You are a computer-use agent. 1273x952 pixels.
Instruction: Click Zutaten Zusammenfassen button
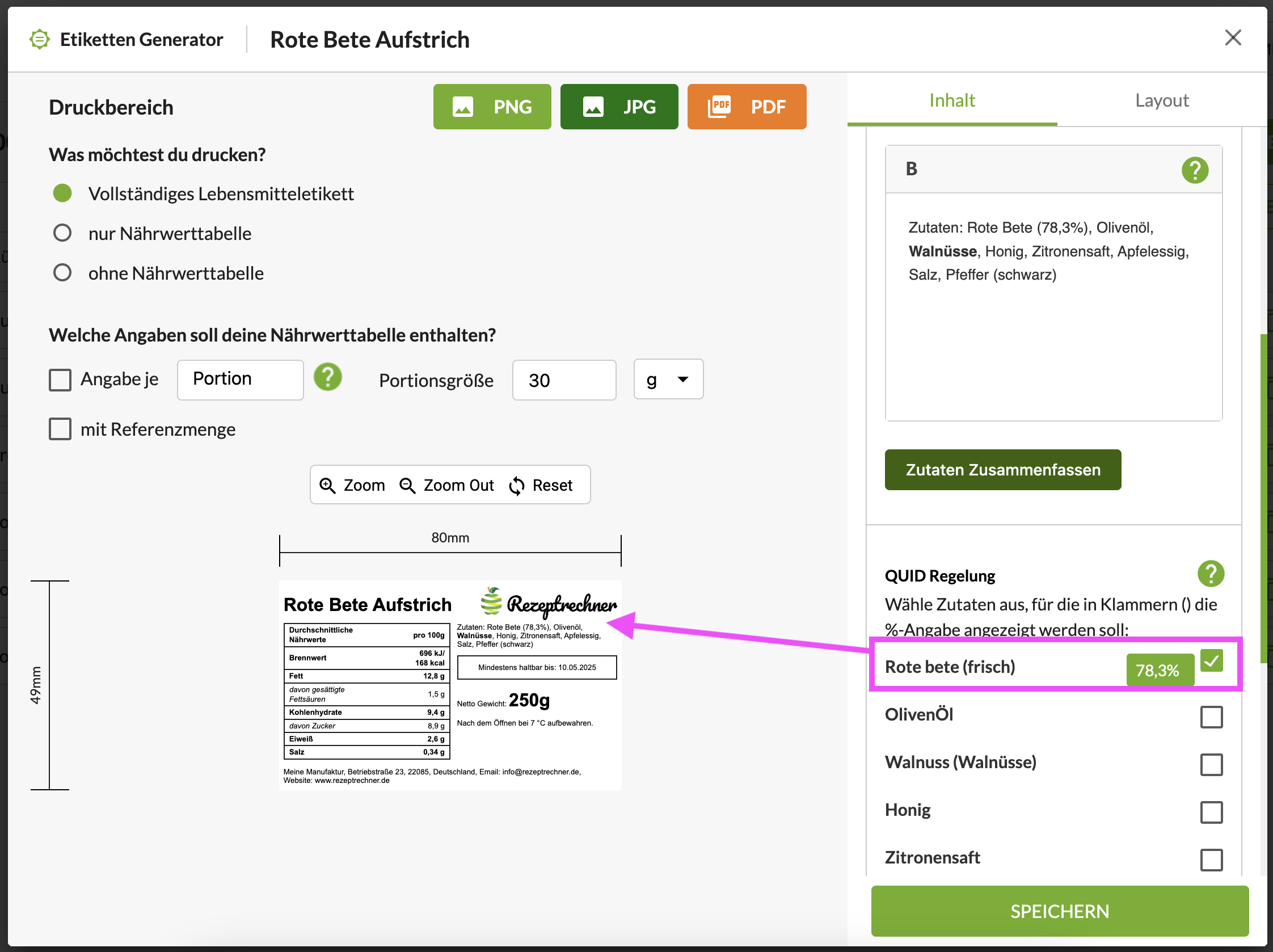coord(1002,470)
